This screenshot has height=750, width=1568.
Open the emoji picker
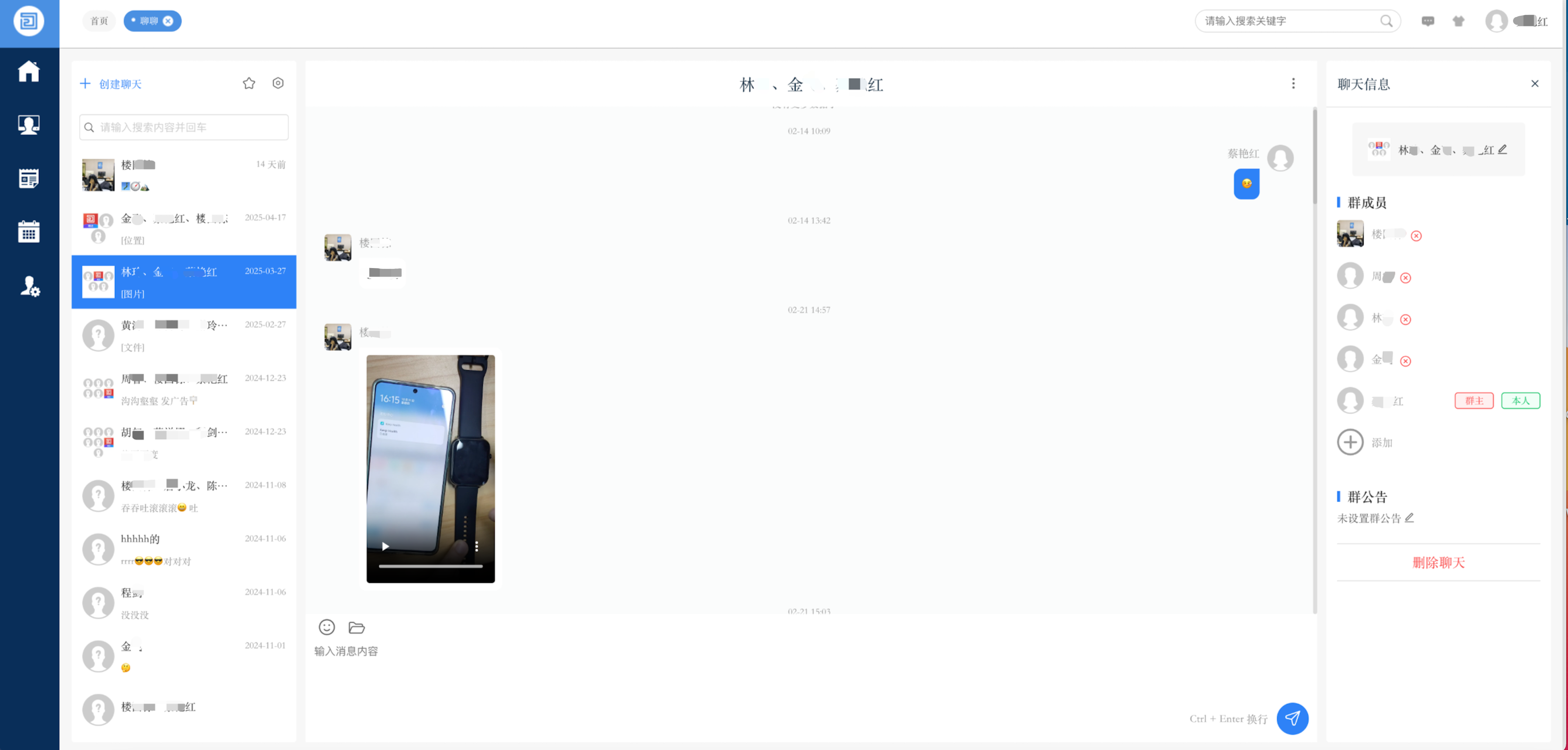pyautogui.click(x=327, y=627)
